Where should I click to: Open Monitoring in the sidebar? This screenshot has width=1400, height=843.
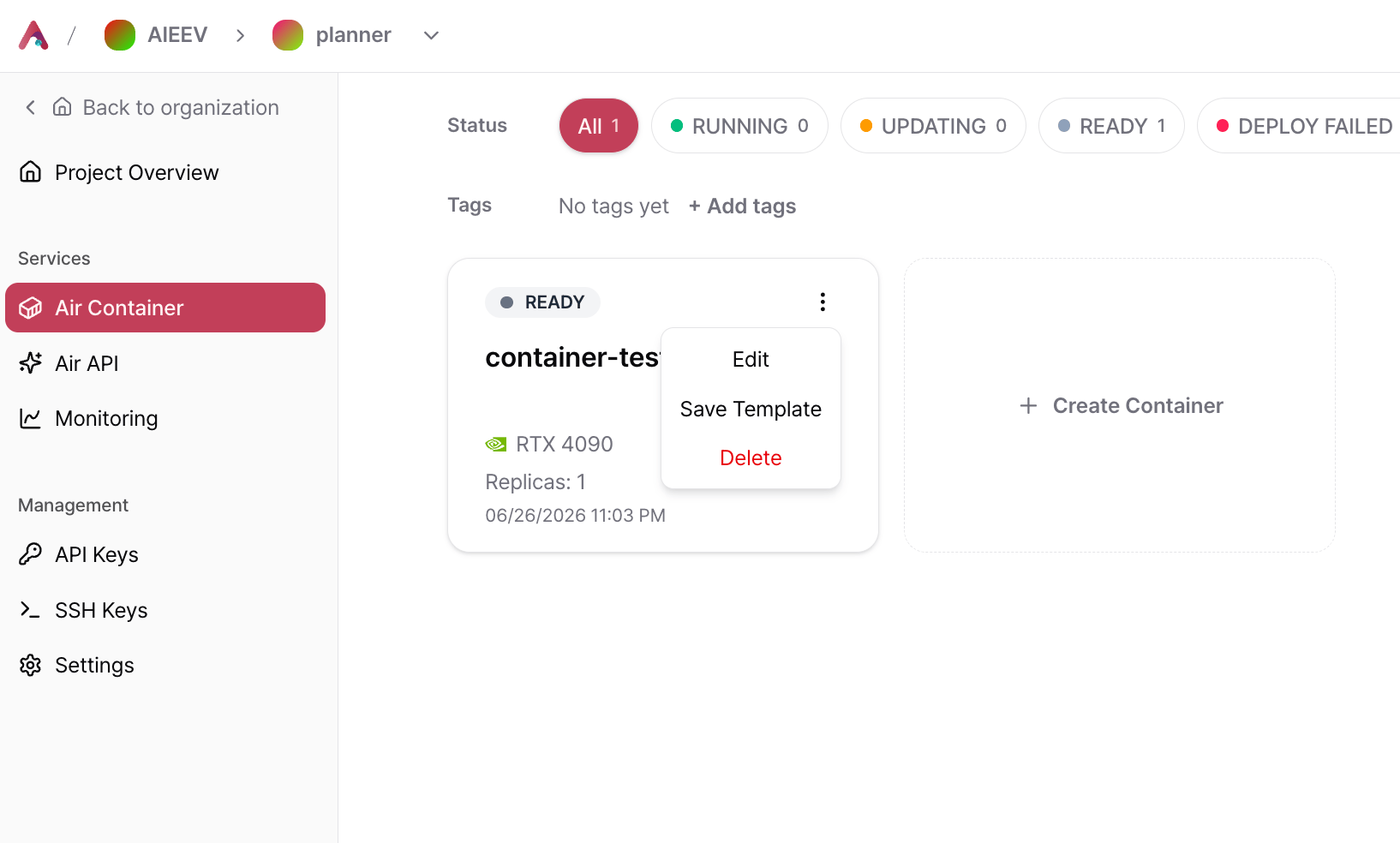106,418
